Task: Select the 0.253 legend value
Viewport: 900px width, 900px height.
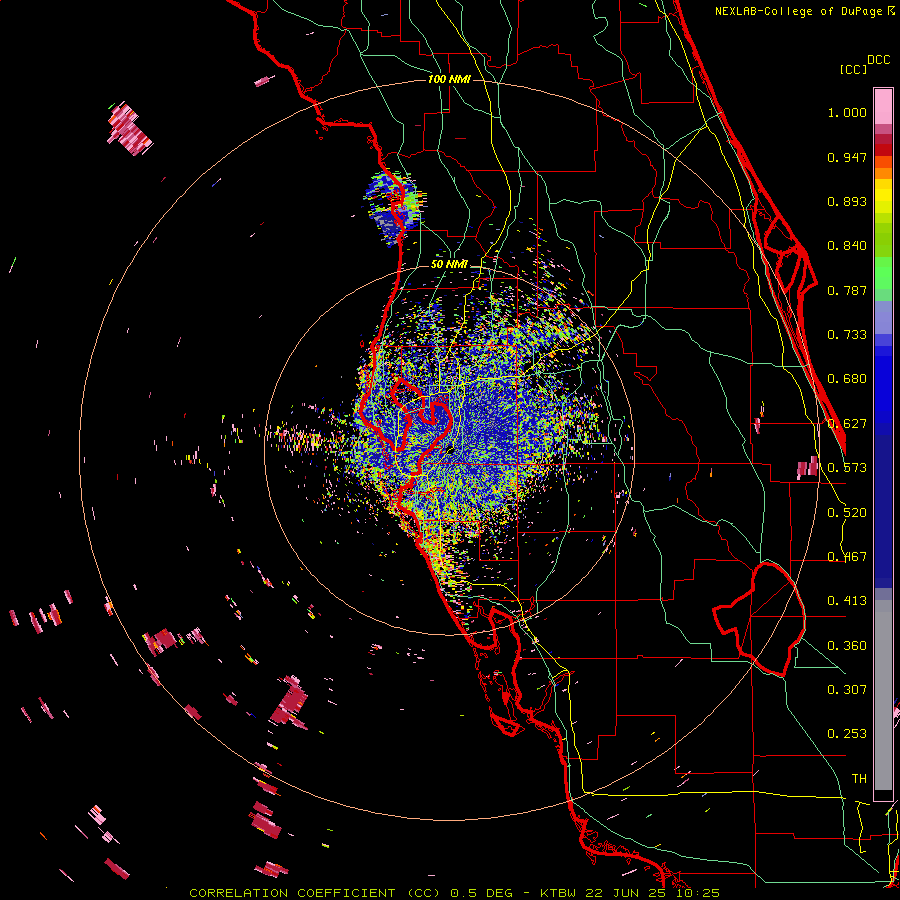Action: point(847,734)
